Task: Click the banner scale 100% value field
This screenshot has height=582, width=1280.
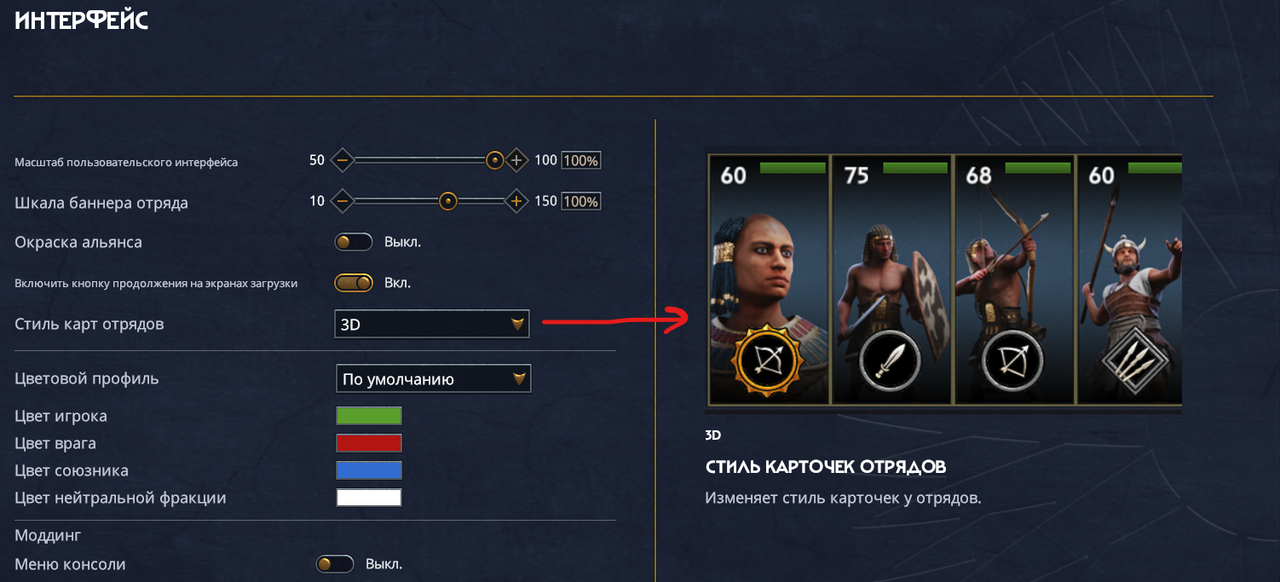Action: [581, 201]
